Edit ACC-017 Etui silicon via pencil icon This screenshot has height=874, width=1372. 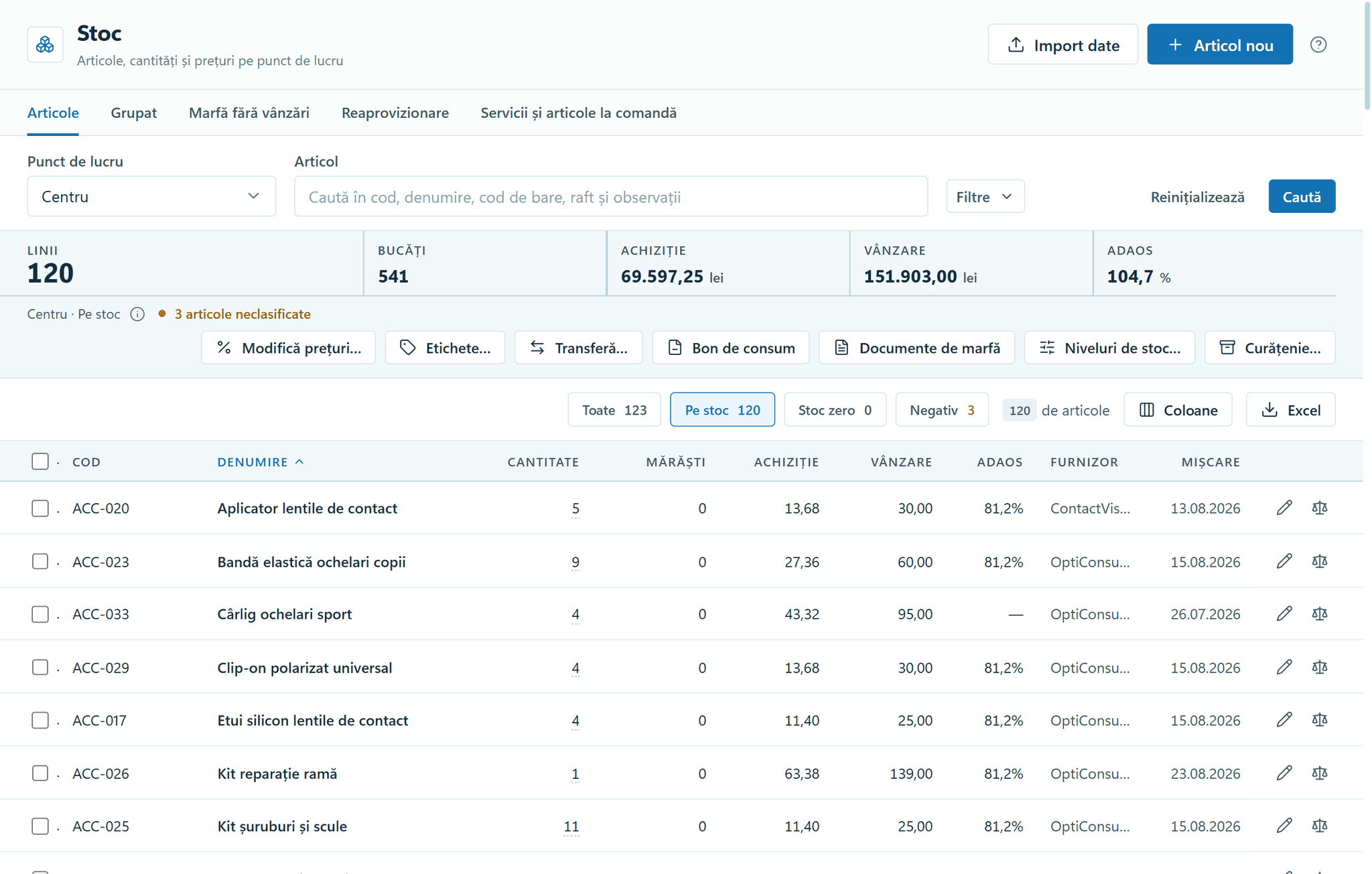click(1284, 720)
